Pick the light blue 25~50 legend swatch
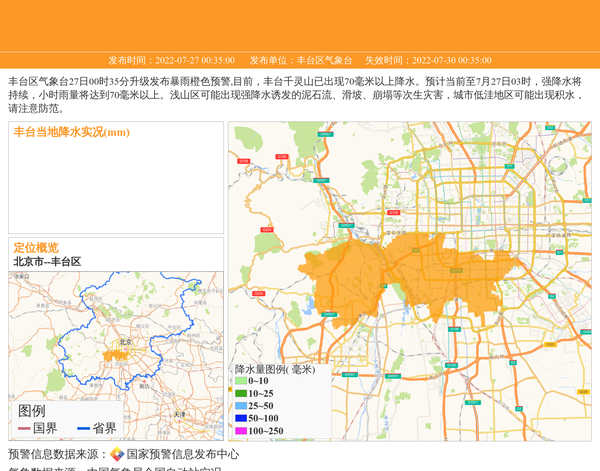Image resolution: width=600 pixels, height=471 pixels. point(241,406)
